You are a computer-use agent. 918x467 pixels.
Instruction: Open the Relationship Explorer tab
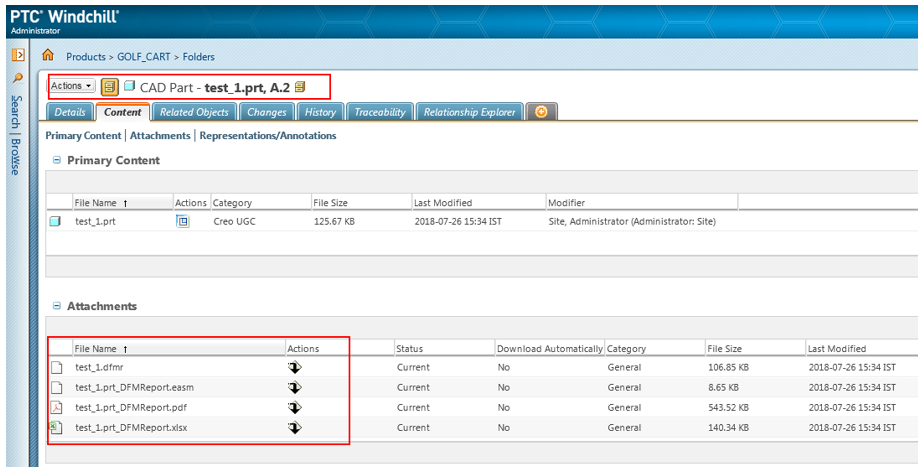[x=470, y=112]
